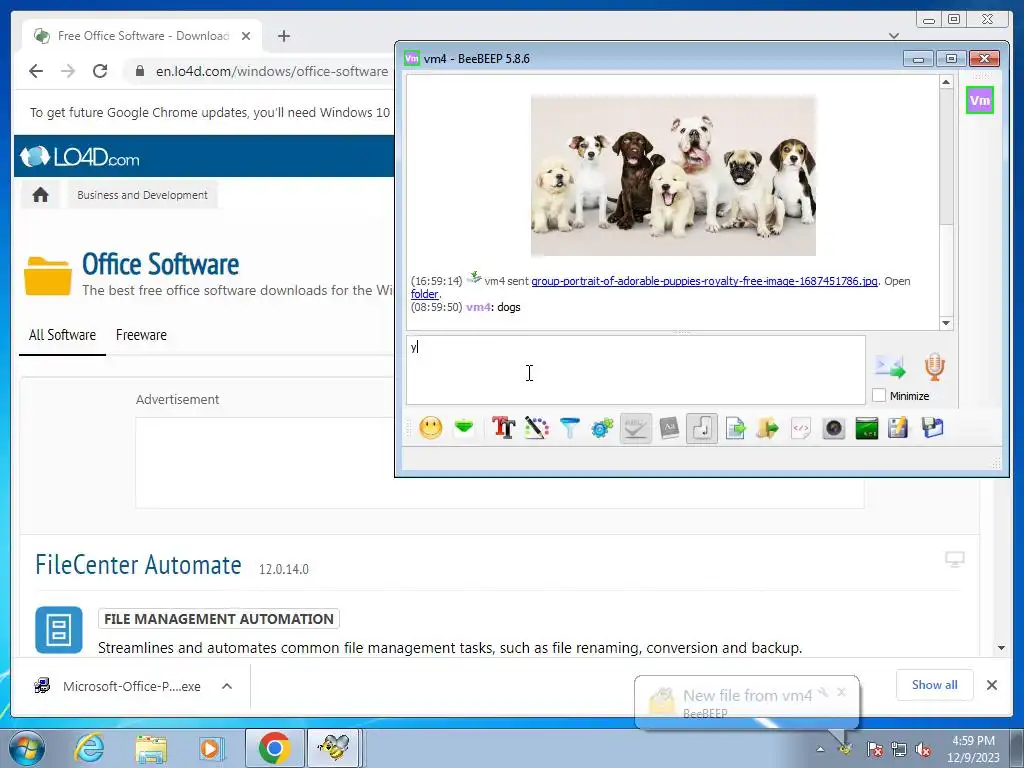The width and height of the screenshot is (1024, 768).
Task: Click the Chrome address bar URL
Action: pos(272,71)
